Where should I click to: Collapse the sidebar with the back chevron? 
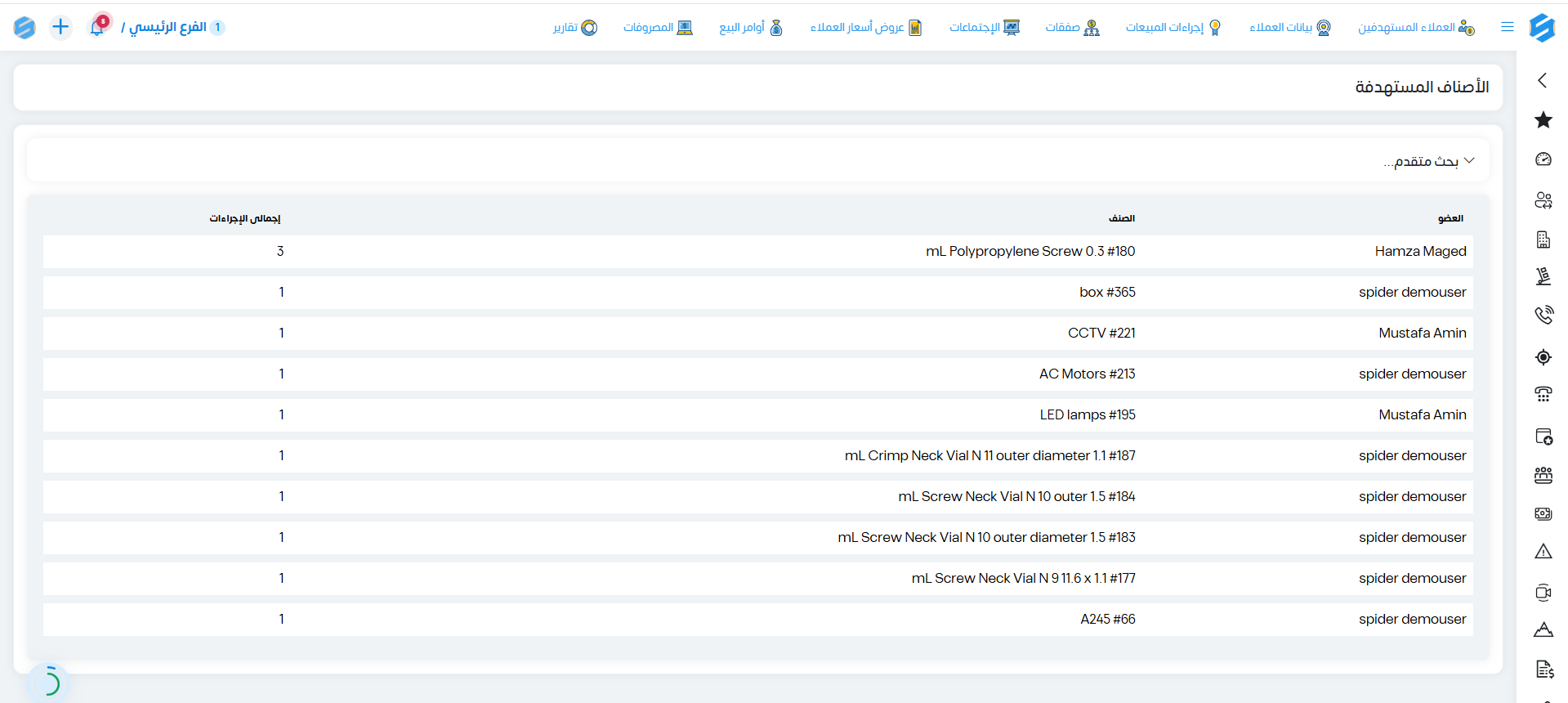pyautogui.click(x=1542, y=80)
